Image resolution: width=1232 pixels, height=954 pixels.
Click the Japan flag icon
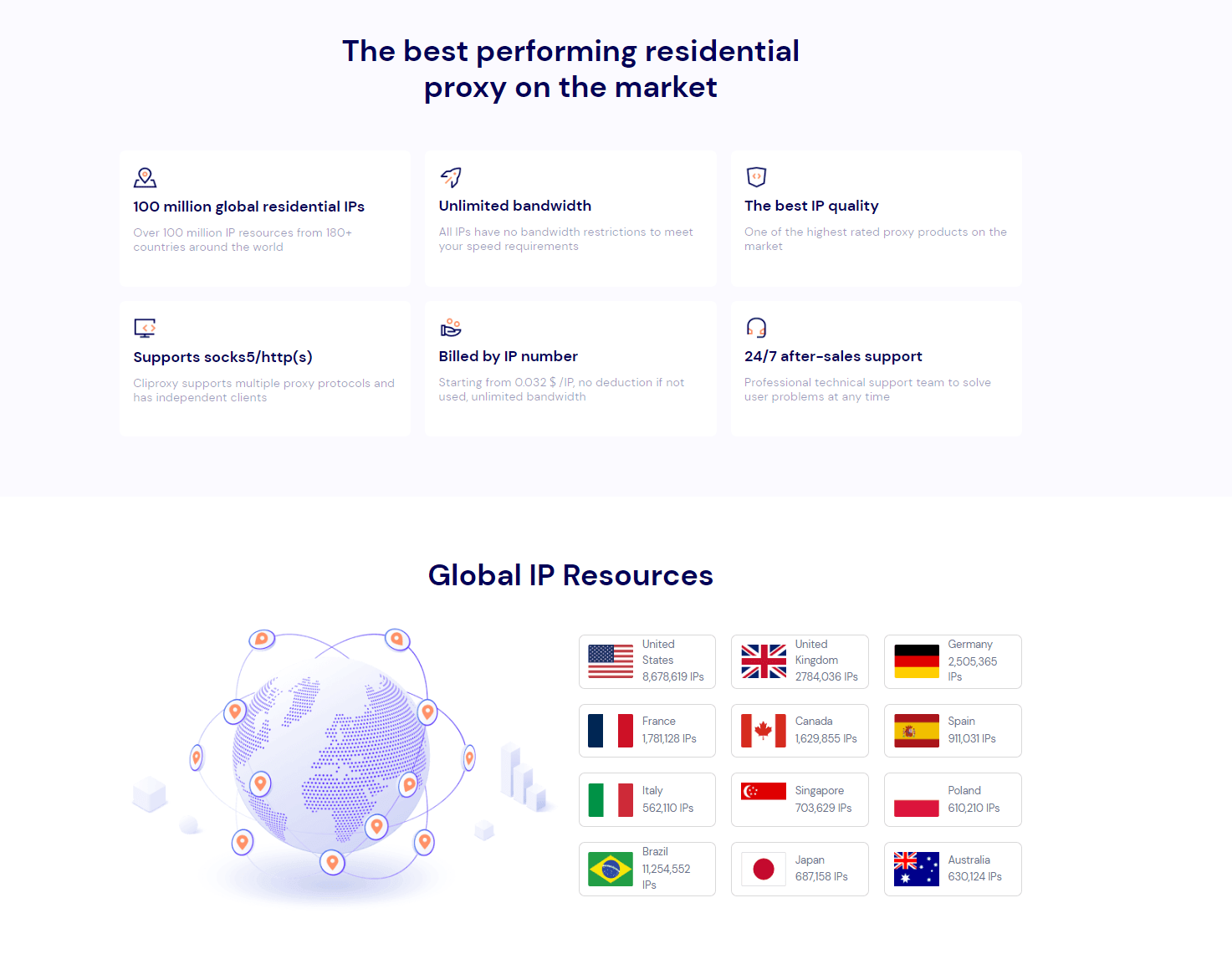[x=762, y=868]
